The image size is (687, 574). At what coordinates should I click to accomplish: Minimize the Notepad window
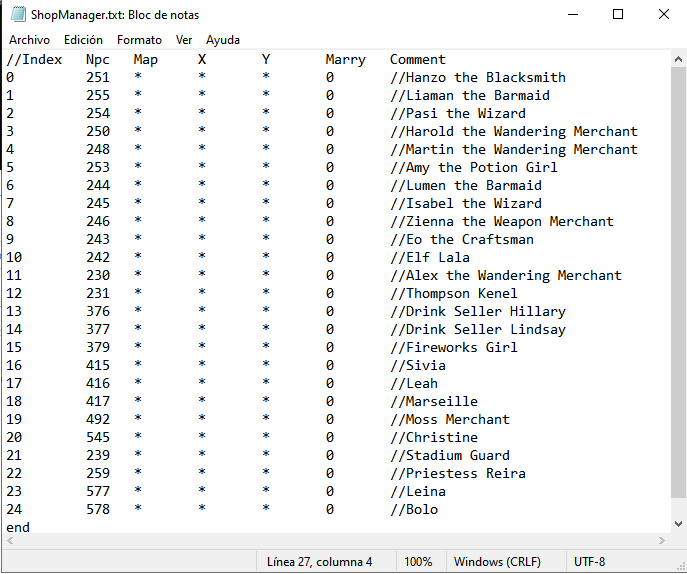572,15
